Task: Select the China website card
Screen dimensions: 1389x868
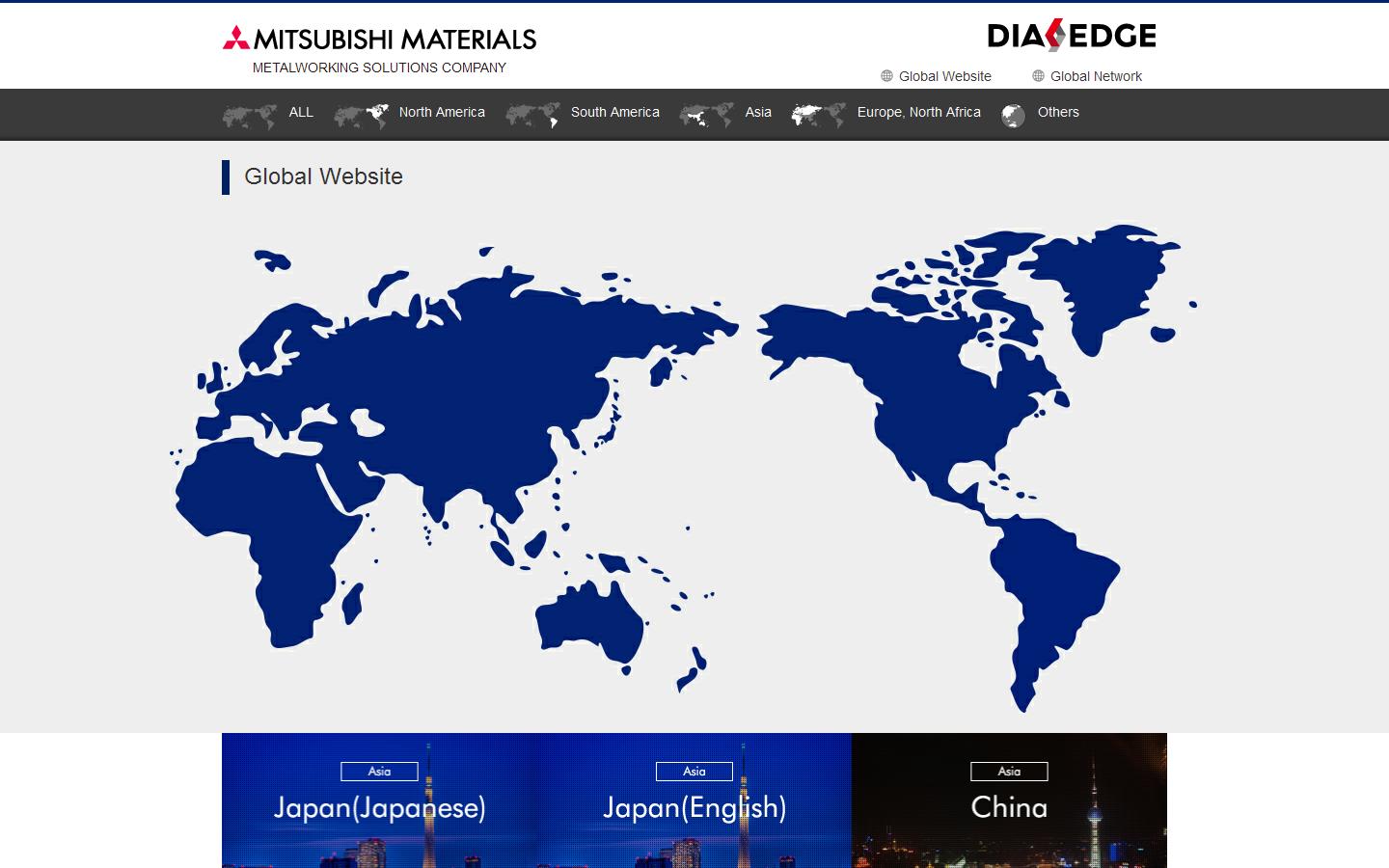Action: 1009,808
